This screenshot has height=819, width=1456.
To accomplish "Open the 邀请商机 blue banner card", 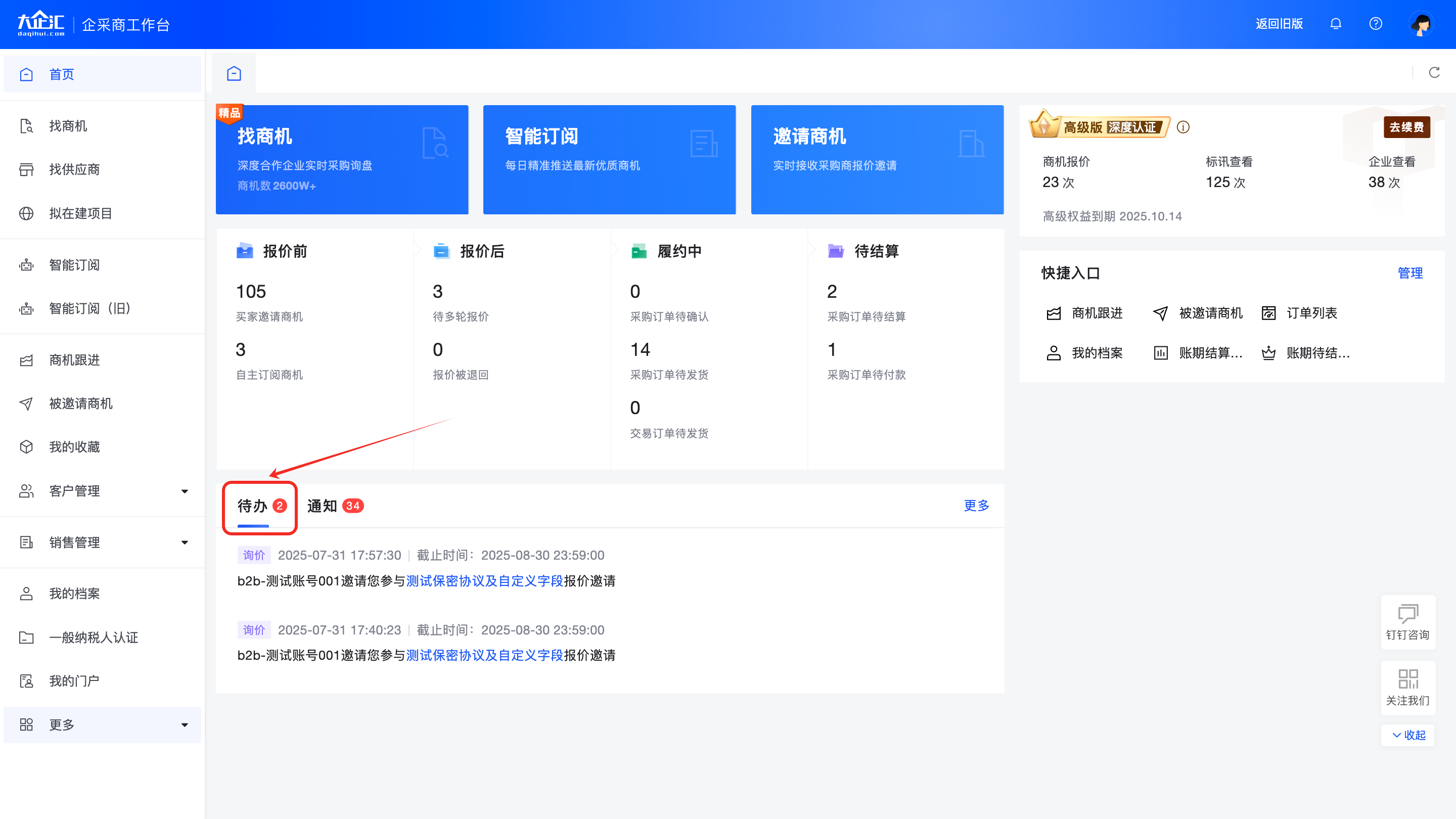I will (x=877, y=159).
